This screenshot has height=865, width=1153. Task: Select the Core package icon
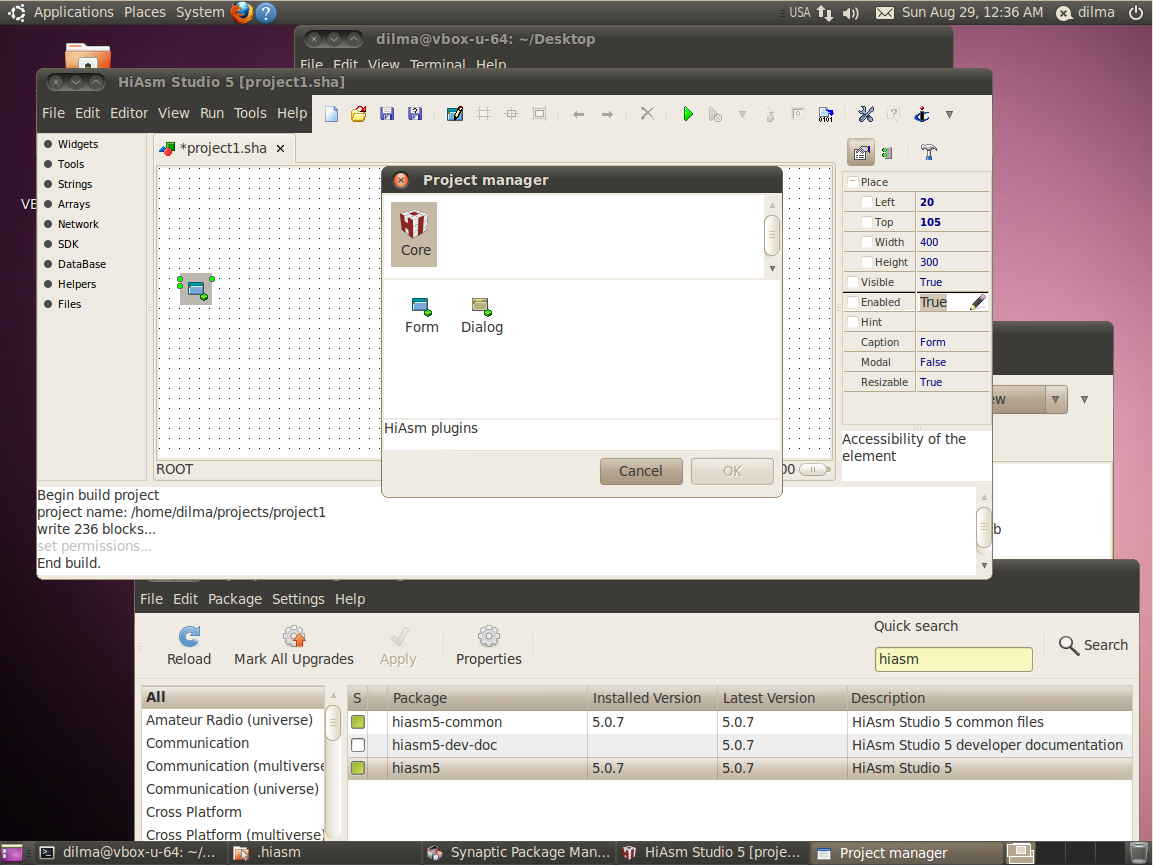(414, 234)
